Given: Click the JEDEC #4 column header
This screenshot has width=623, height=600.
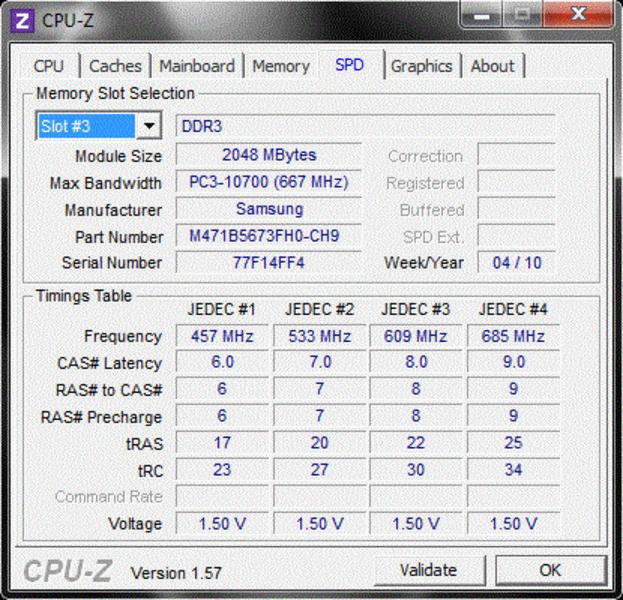Looking at the screenshot, I should coord(513,310).
